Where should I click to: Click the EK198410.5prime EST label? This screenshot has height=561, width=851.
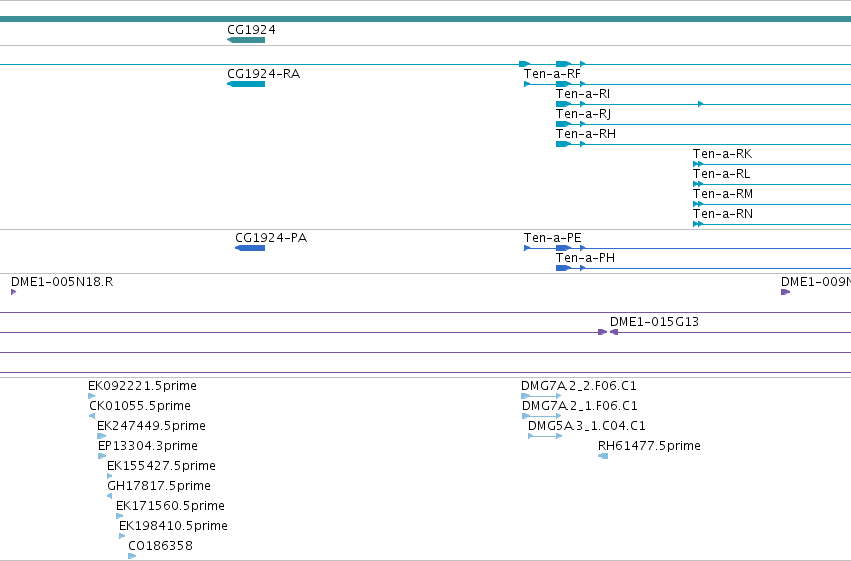point(173,527)
